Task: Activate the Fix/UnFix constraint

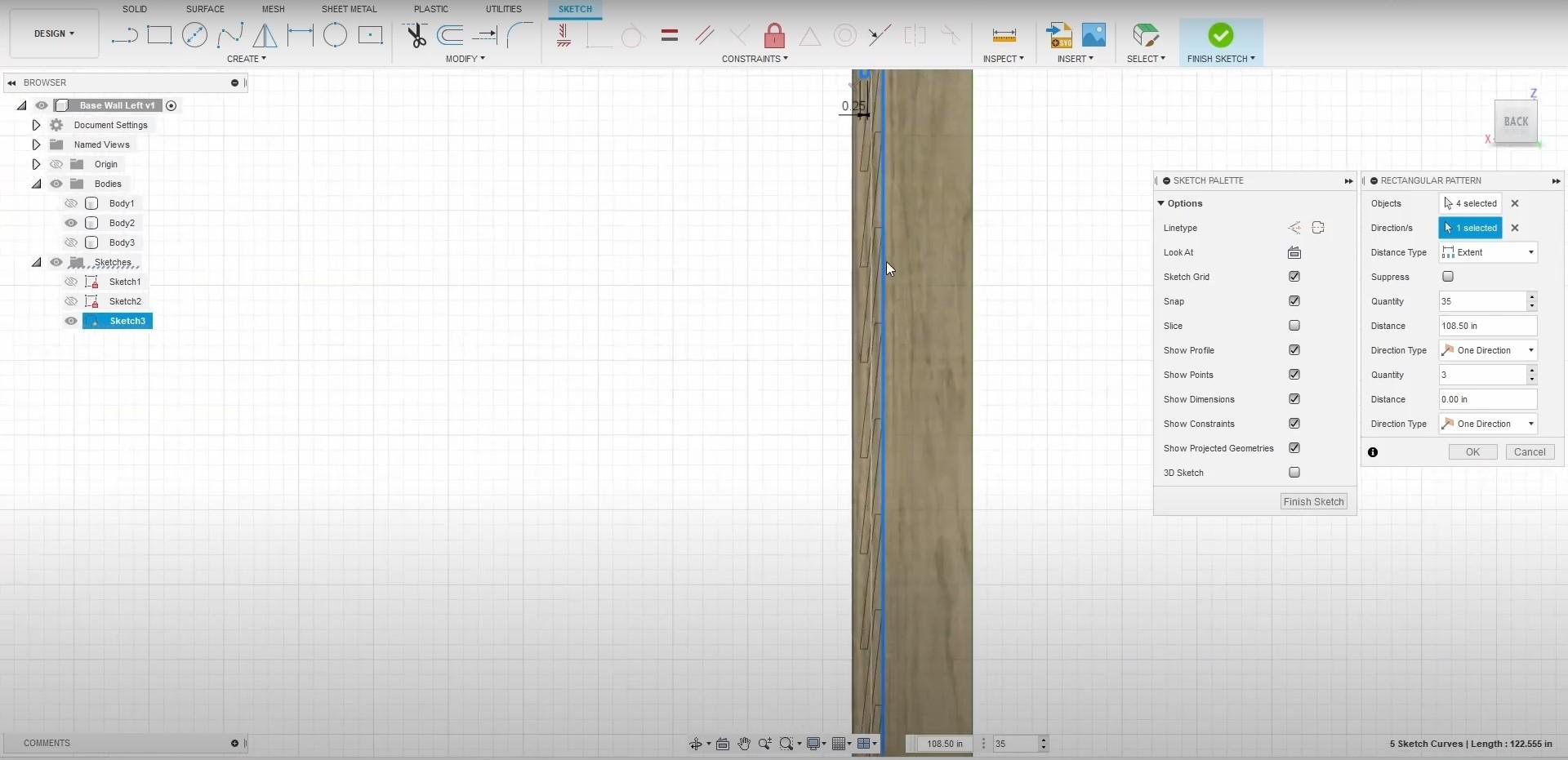Action: [774, 35]
